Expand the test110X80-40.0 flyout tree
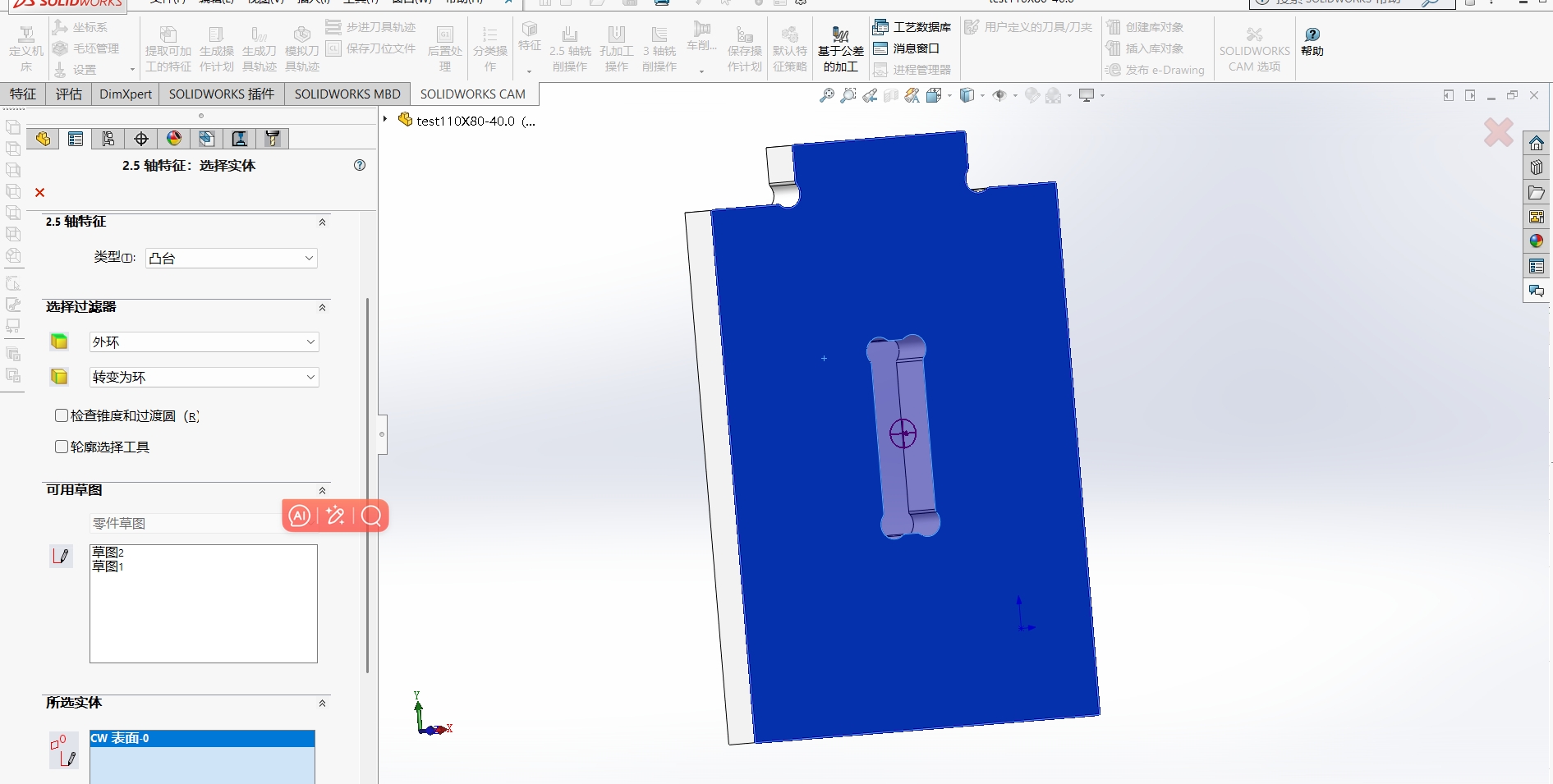1553x784 pixels. click(x=385, y=120)
